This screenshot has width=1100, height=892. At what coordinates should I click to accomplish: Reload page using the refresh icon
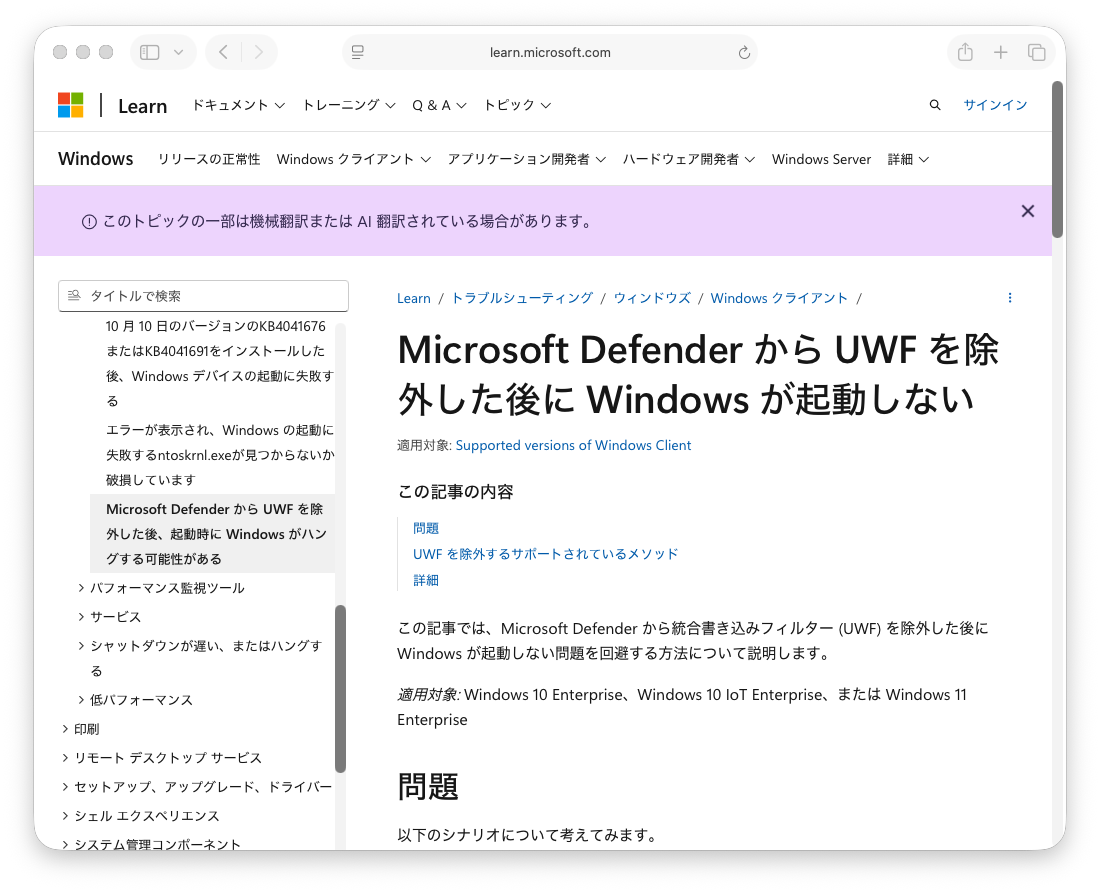click(x=743, y=52)
